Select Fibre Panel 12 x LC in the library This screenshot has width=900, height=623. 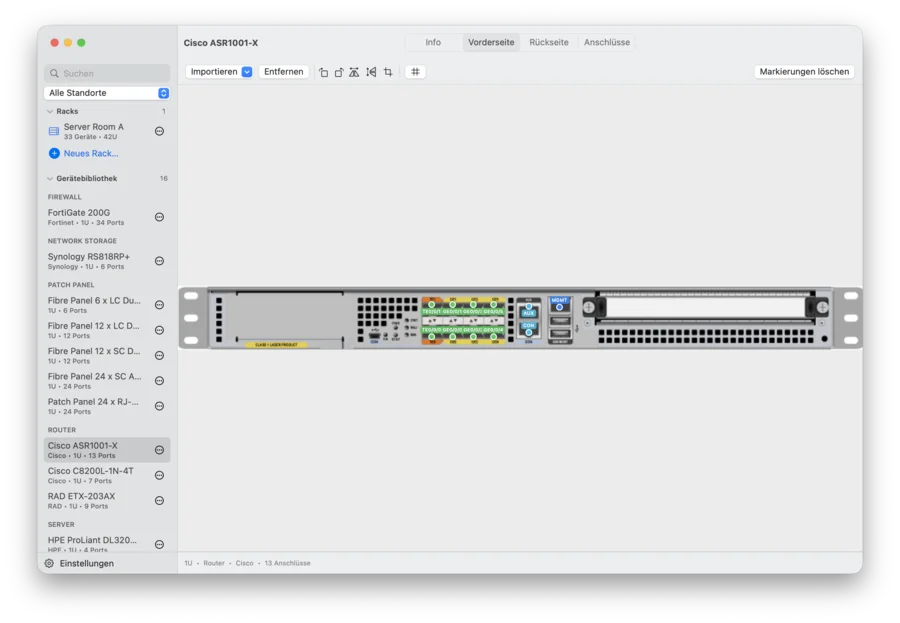107,330
